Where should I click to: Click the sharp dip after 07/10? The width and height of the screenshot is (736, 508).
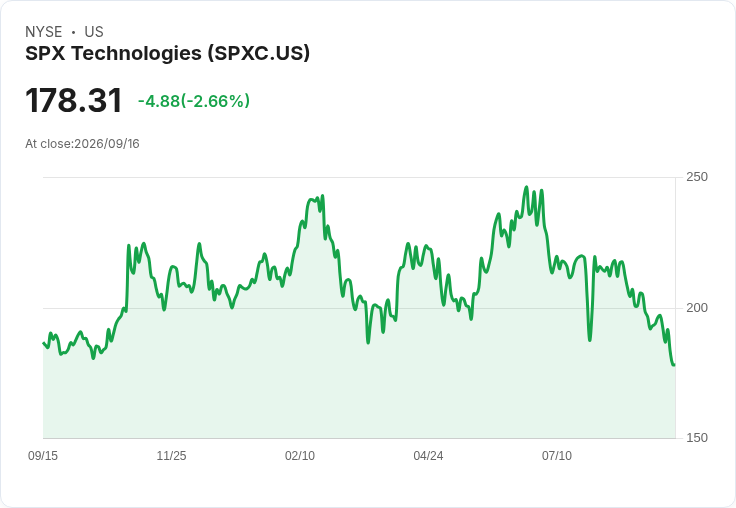click(x=590, y=339)
